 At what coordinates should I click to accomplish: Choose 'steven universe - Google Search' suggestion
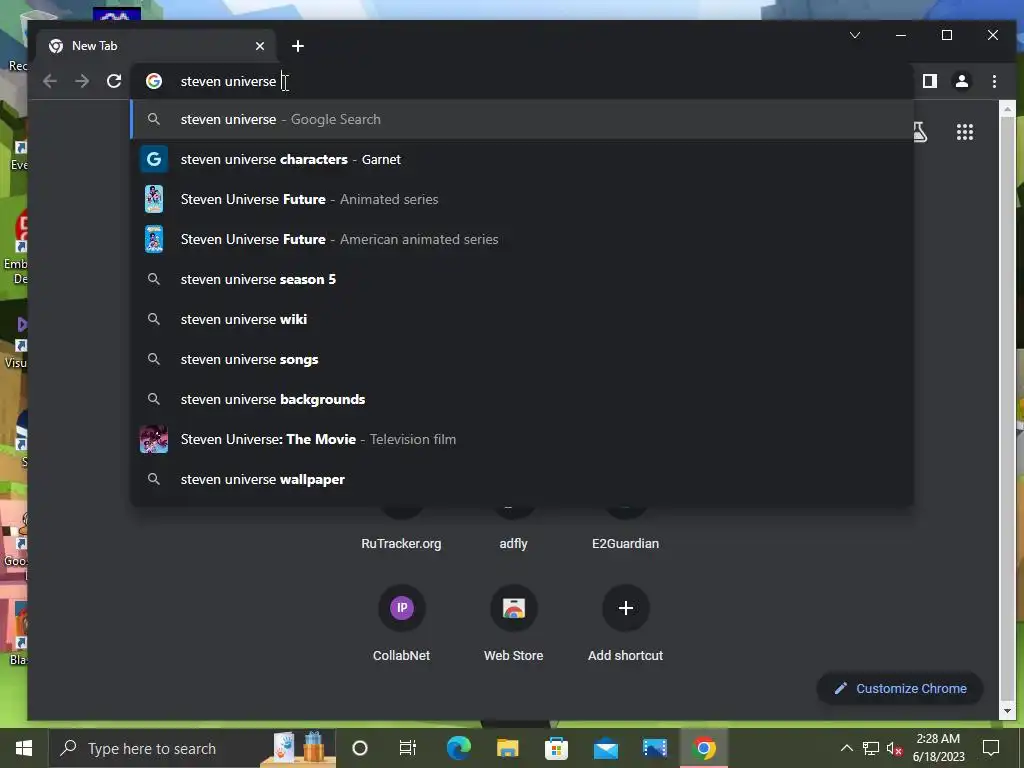point(522,120)
